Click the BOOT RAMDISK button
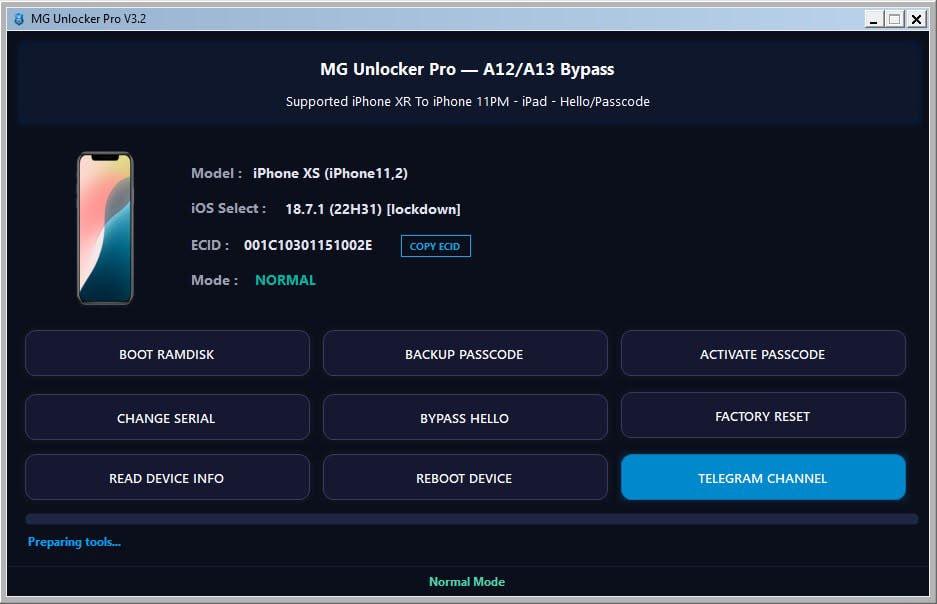937x604 pixels. 167,354
